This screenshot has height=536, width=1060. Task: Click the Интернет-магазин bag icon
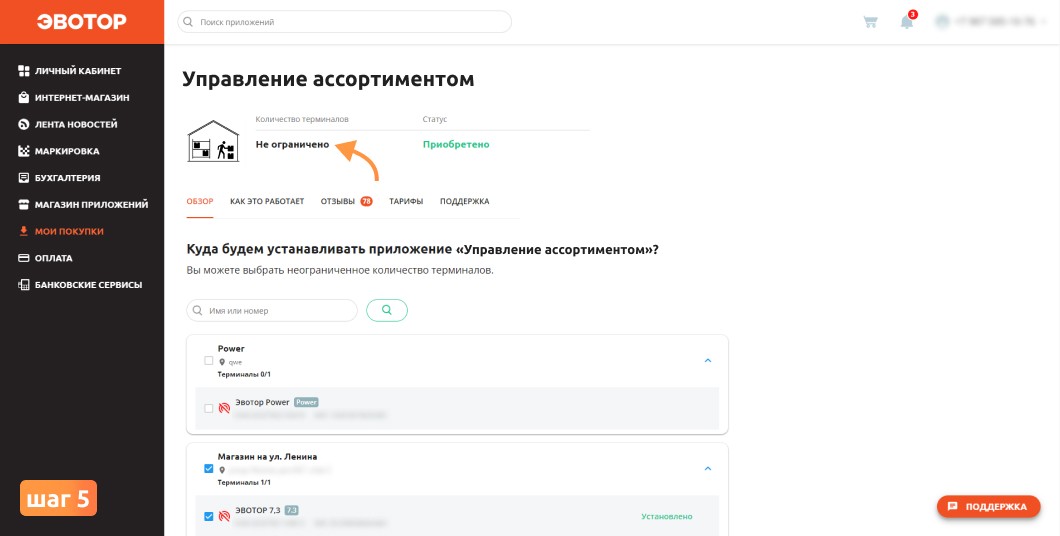[x=24, y=97]
